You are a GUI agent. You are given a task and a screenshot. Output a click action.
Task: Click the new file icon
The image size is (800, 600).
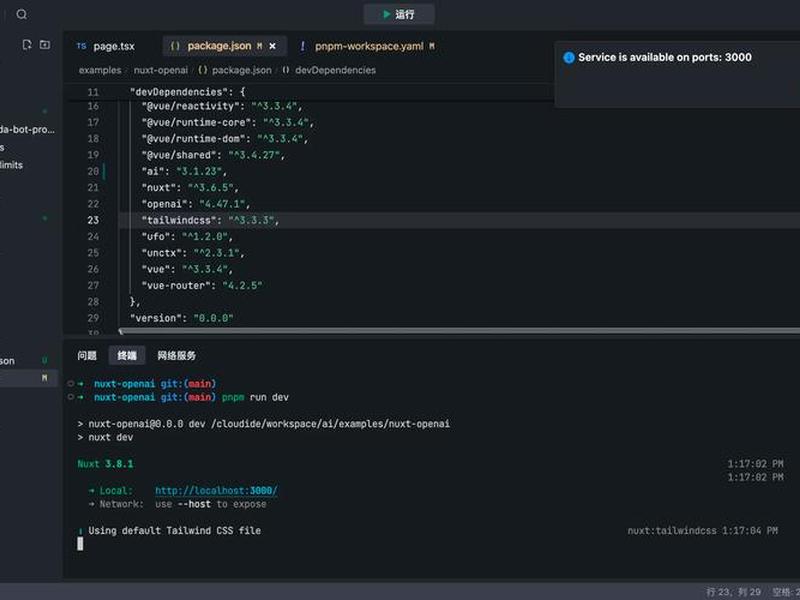pyautogui.click(x=27, y=45)
